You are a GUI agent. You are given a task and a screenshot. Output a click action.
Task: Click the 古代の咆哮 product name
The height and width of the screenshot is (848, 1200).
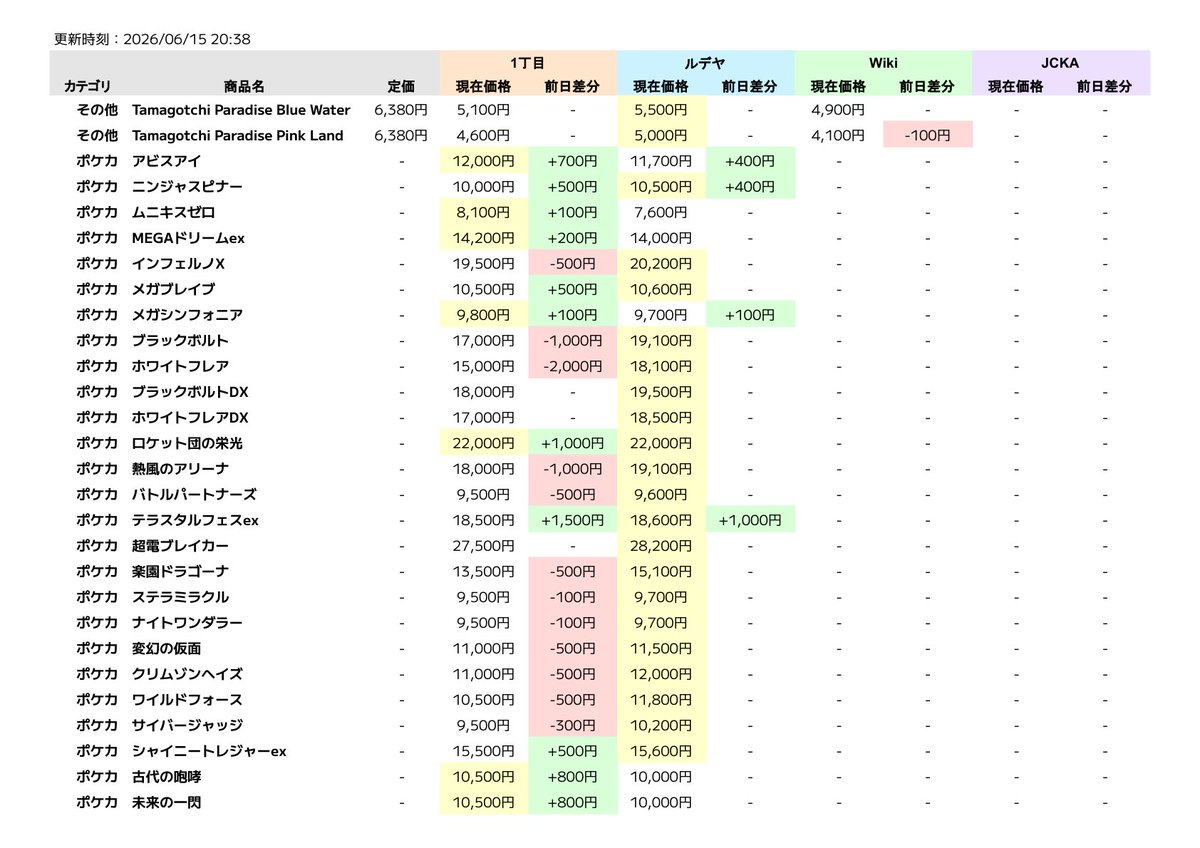click(166, 777)
